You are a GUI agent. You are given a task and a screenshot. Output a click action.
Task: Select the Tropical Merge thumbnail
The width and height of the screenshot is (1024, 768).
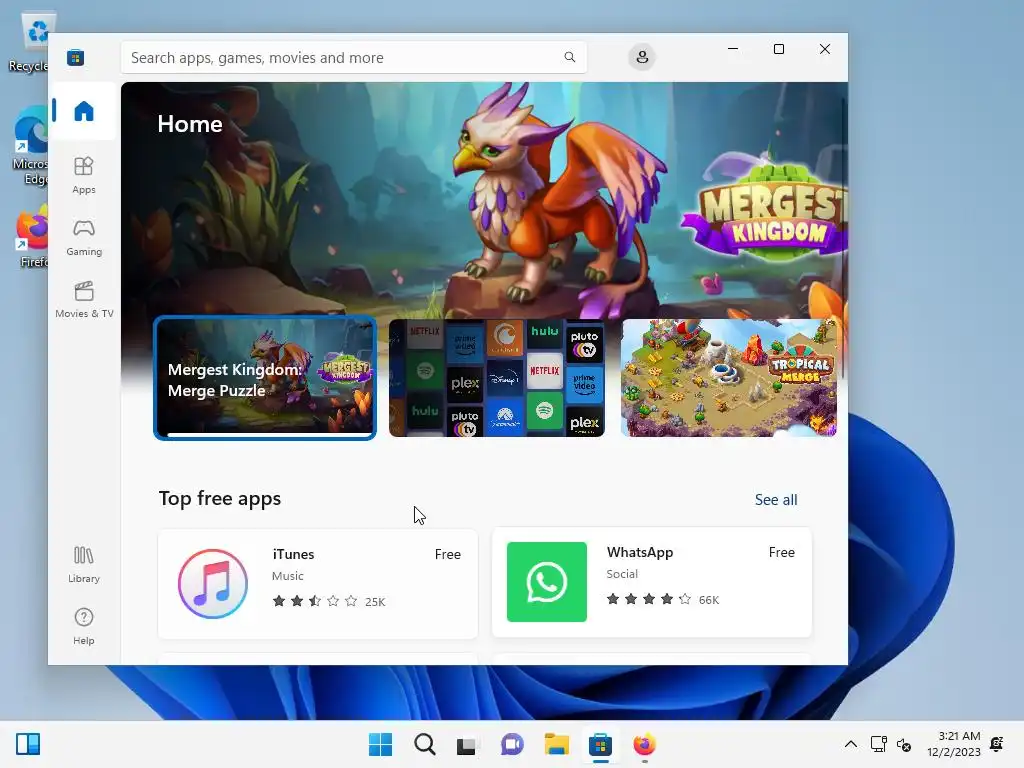coord(729,377)
